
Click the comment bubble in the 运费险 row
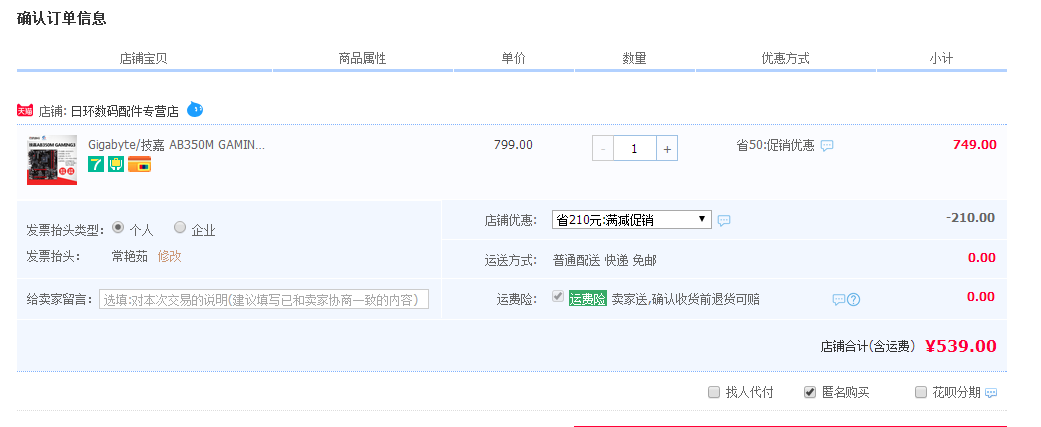(839, 299)
